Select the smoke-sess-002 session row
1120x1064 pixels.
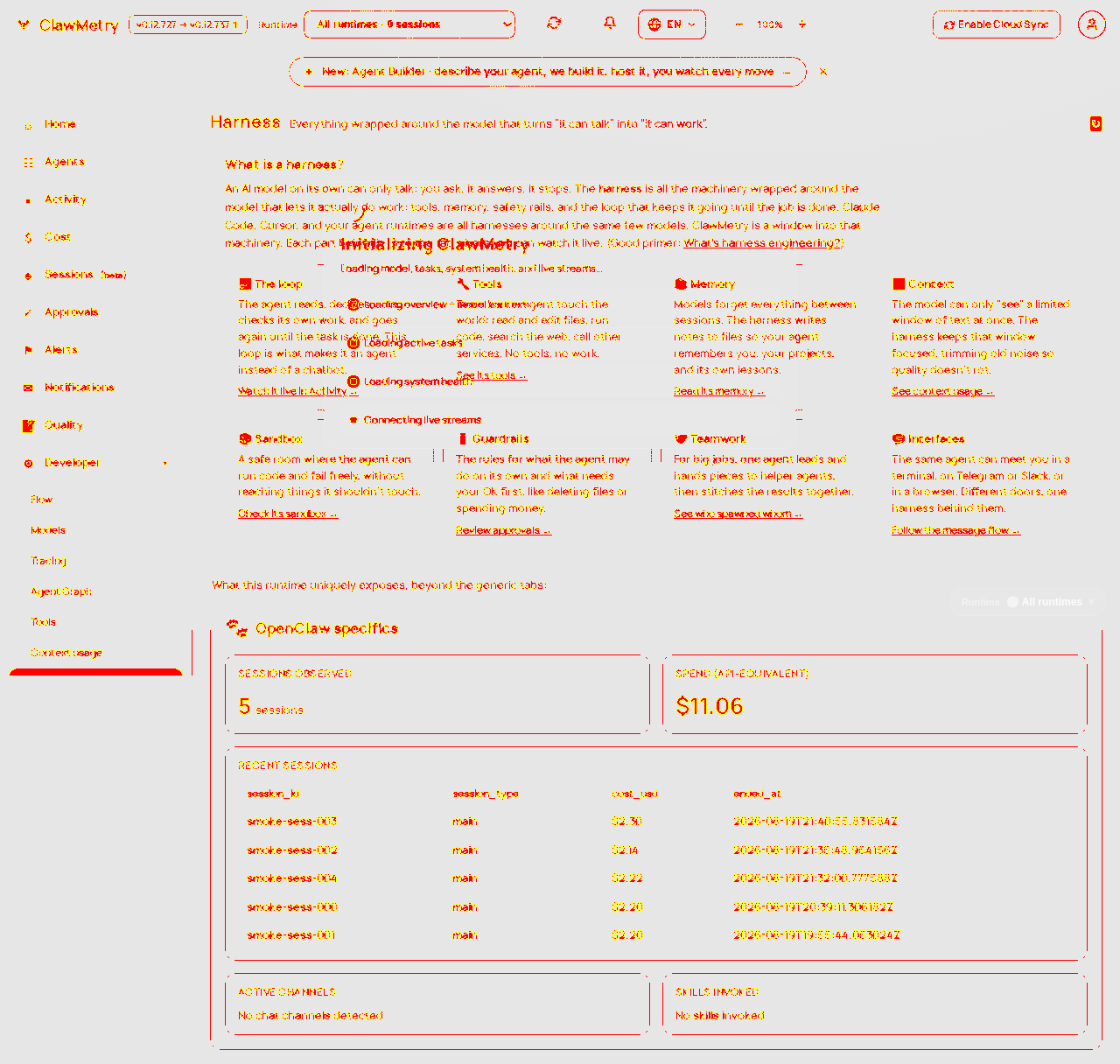point(656,850)
